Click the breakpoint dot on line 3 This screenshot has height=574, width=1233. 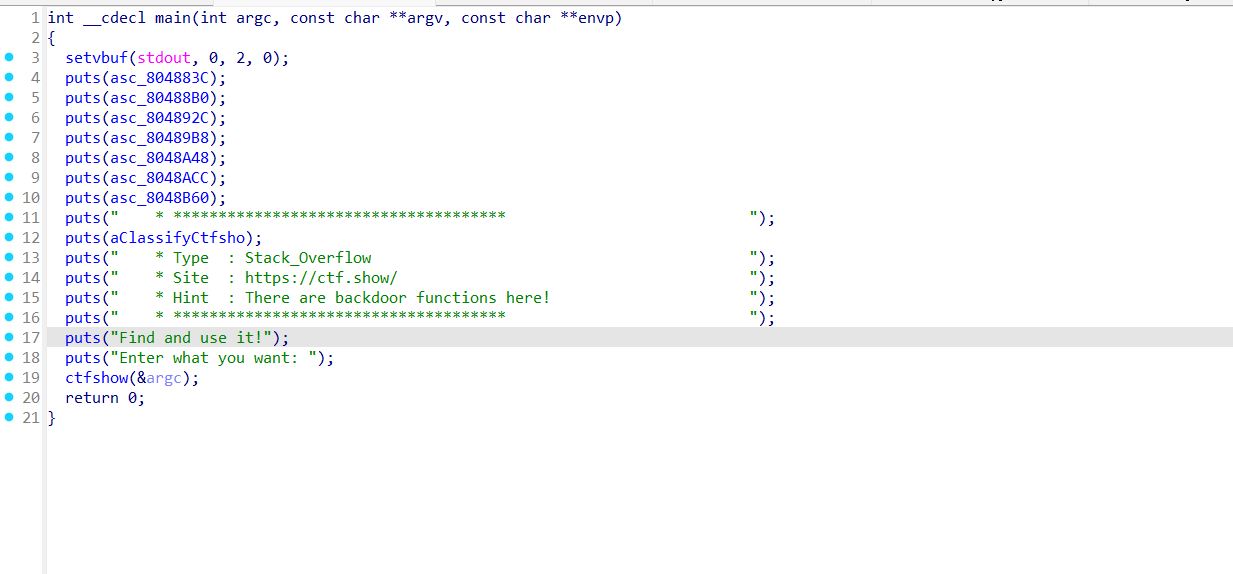coord(10,58)
